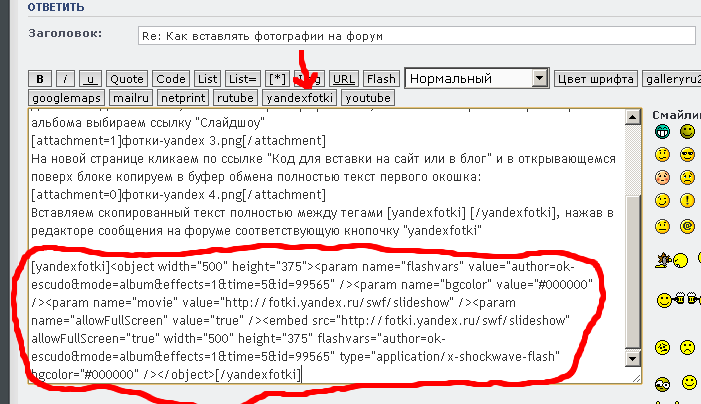Open the Цвет шрифта font color picker

click(x=596, y=78)
